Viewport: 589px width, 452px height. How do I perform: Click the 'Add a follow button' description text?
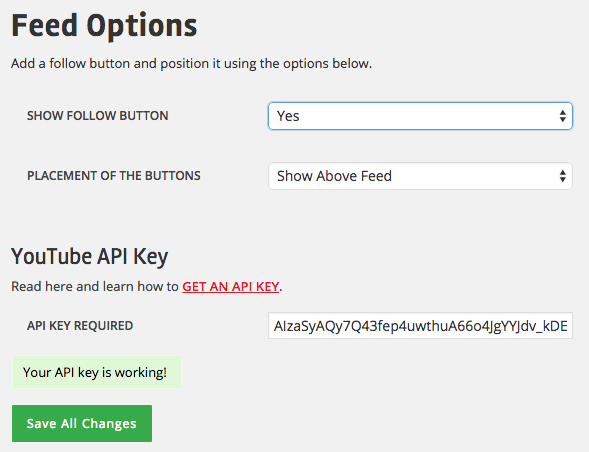coord(191,64)
